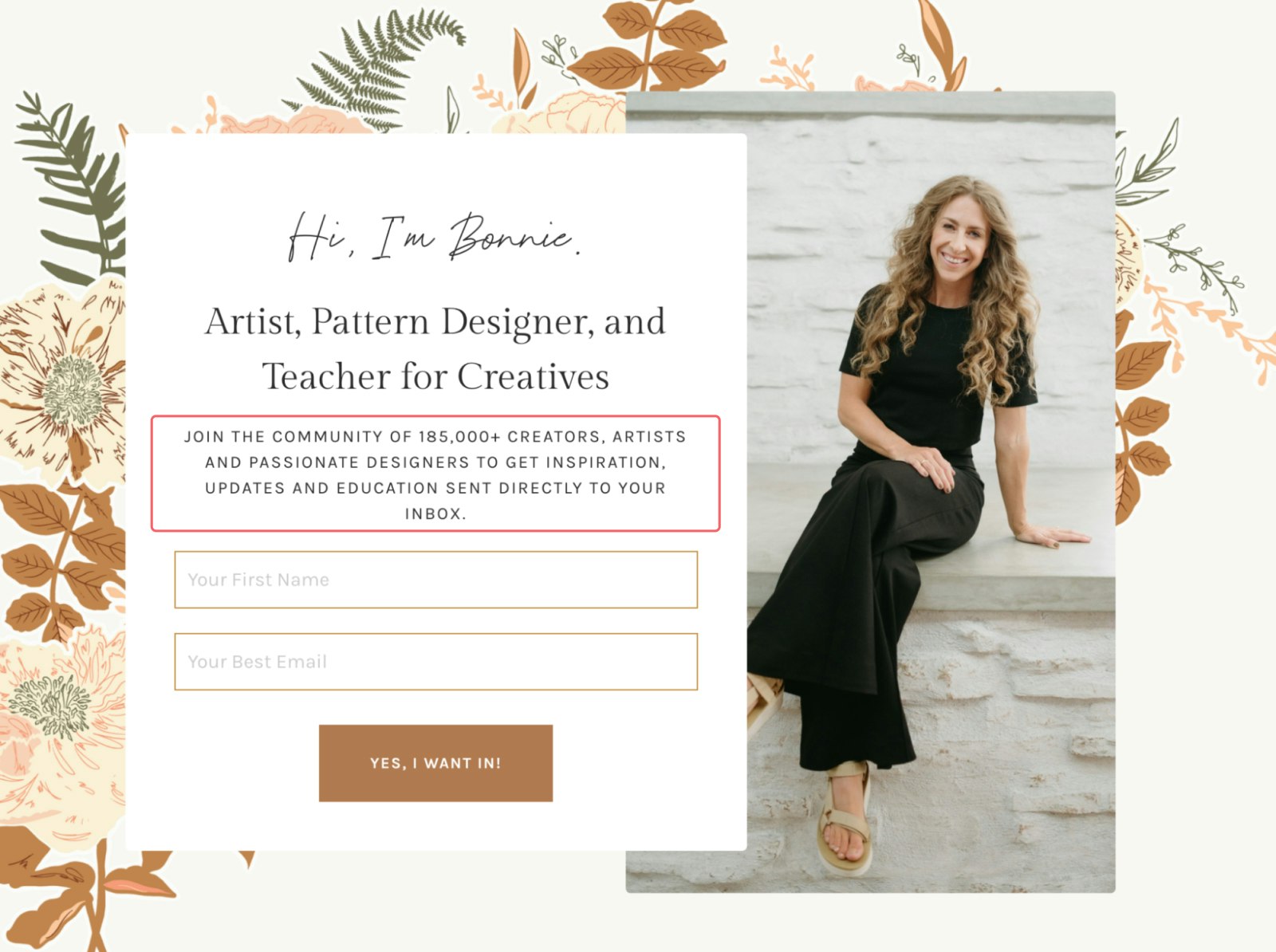Select the Hi, I'm Bonnie signature heading
Viewport: 1276px width, 952px height.
435,237
